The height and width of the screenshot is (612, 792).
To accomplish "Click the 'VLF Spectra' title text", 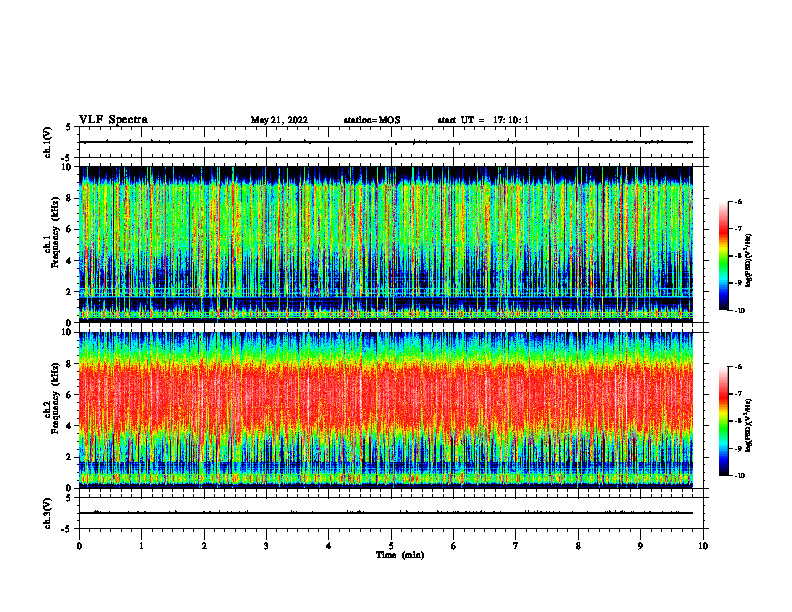I will (113, 120).
